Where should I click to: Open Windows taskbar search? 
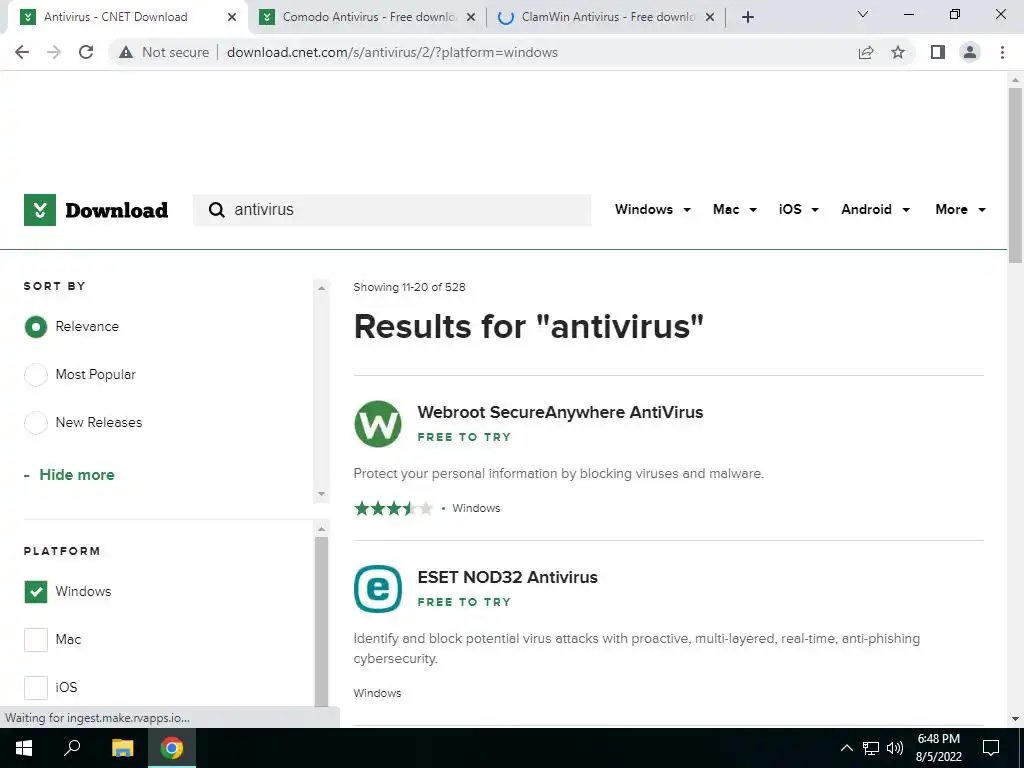click(x=72, y=748)
